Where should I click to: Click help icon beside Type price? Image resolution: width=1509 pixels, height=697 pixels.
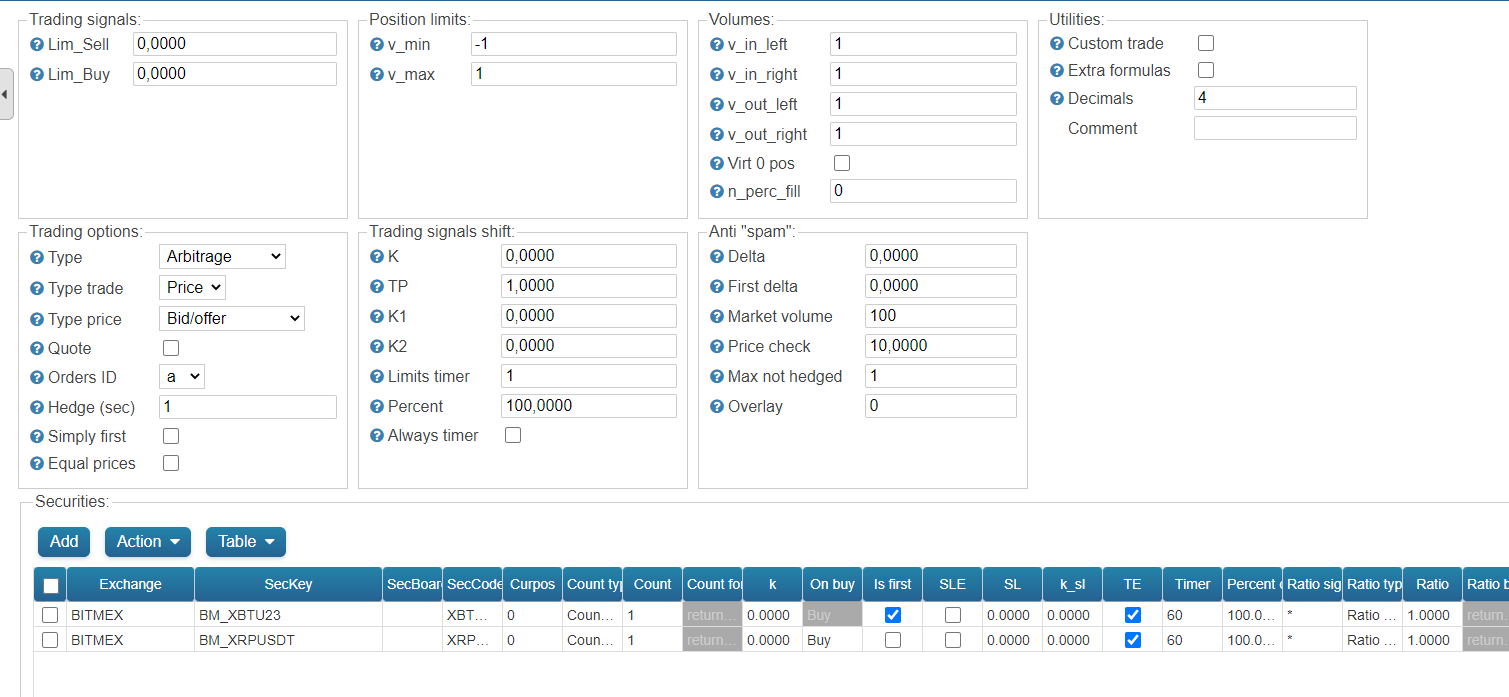tap(37, 320)
